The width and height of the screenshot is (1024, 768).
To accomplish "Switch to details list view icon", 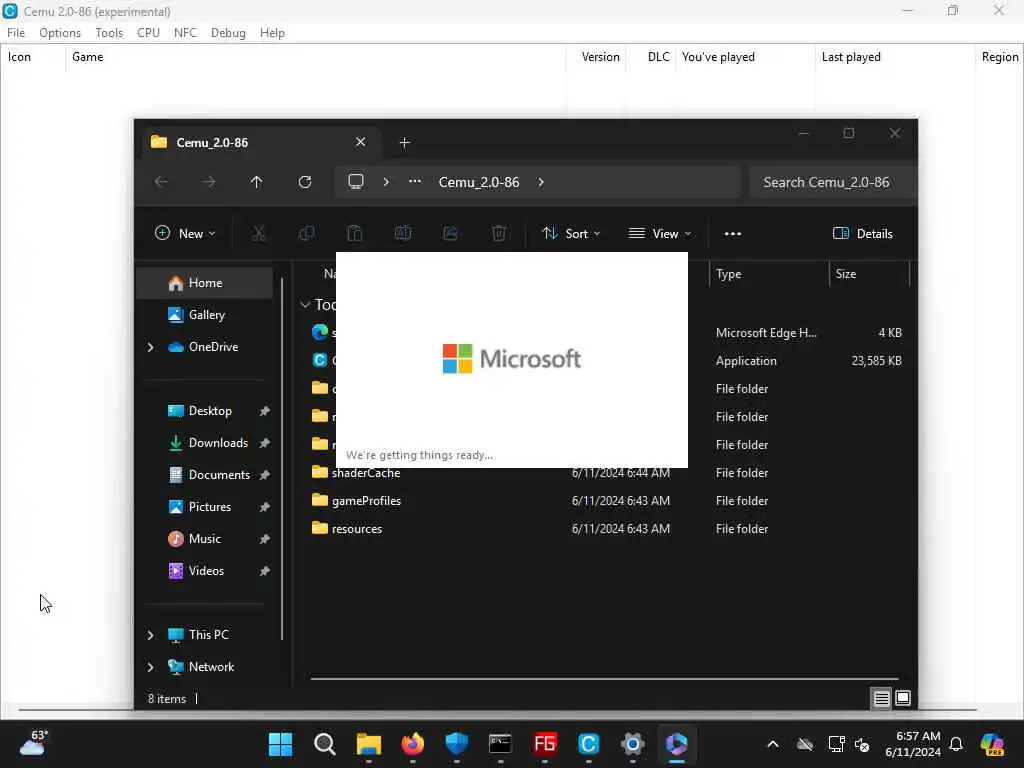I will (881, 699).
